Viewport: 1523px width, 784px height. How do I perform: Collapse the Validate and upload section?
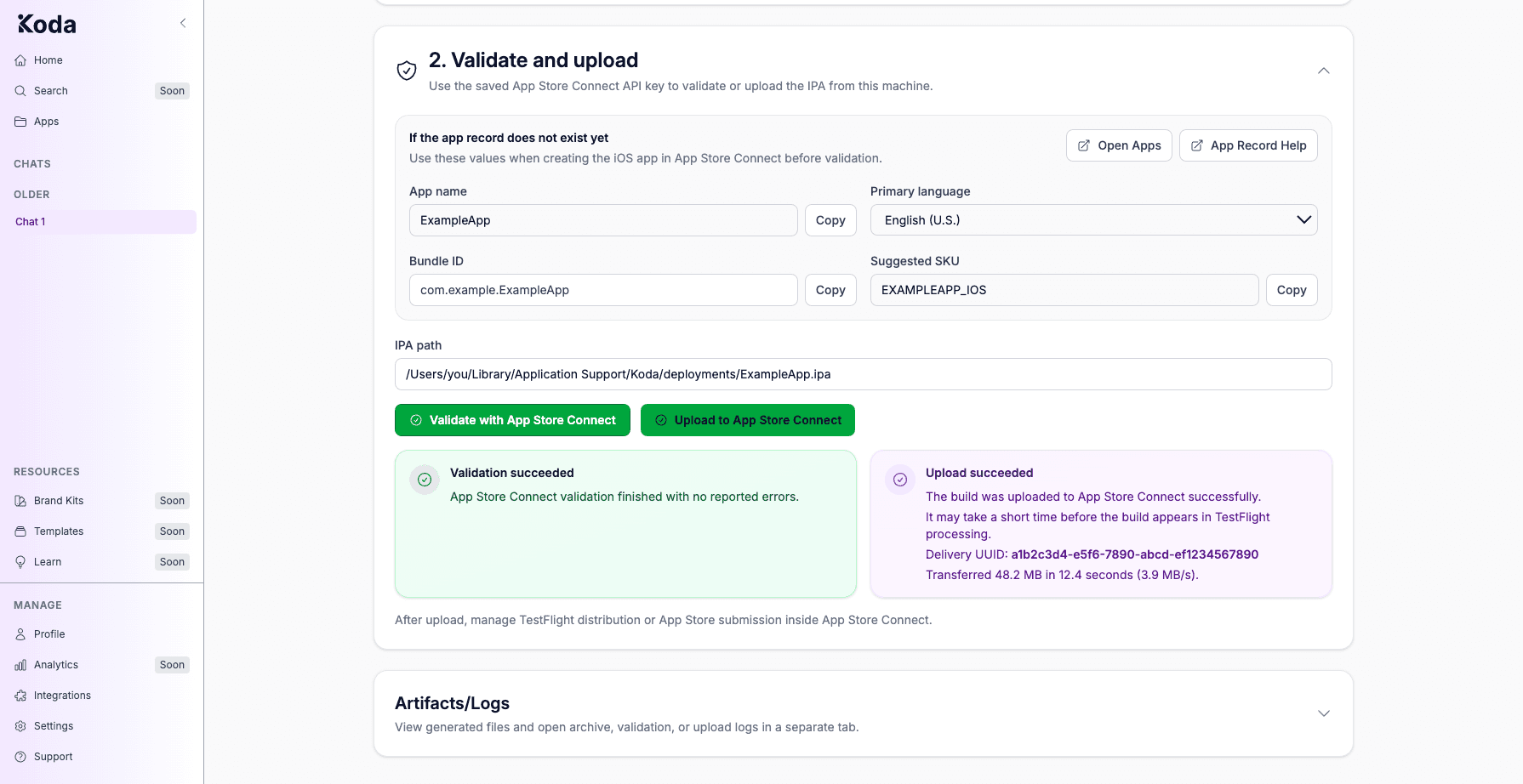(1324, 71)
